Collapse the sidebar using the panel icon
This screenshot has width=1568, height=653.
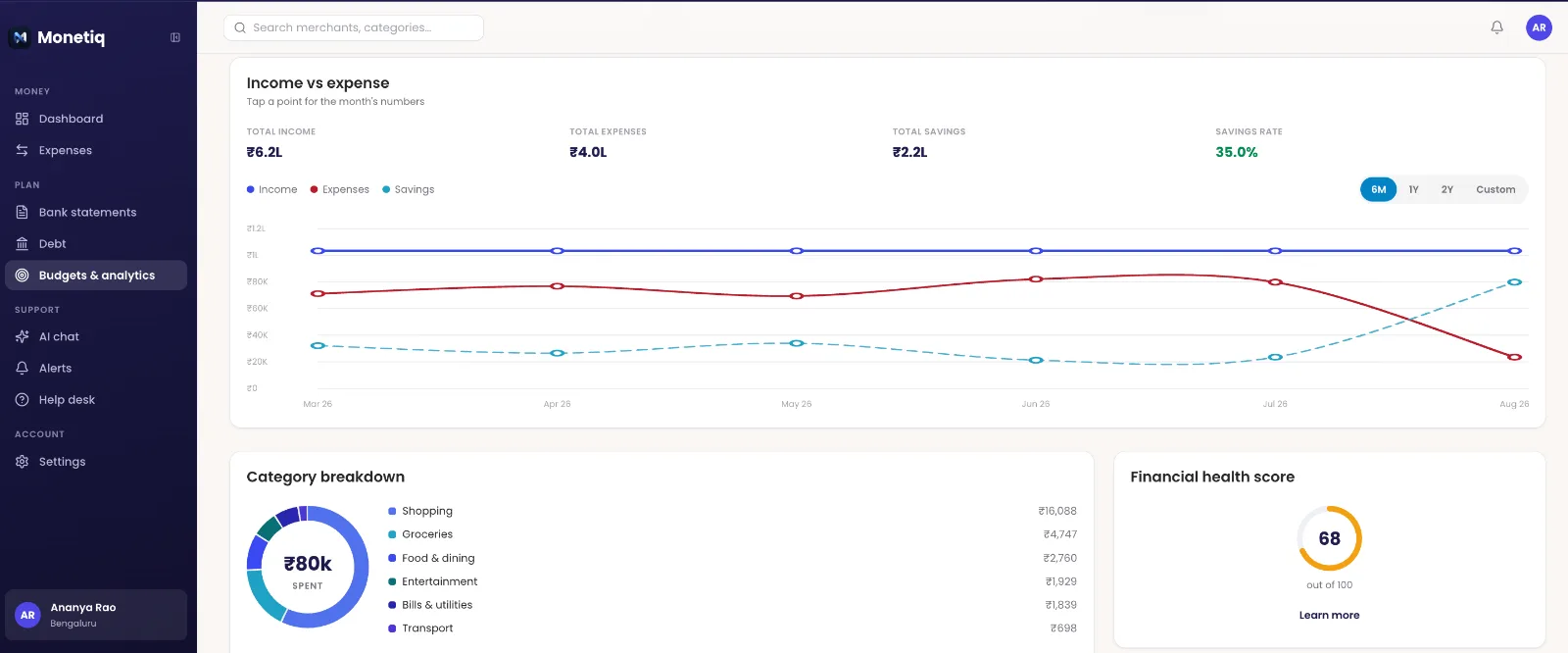pyautogui.click(x=175, y=37)
